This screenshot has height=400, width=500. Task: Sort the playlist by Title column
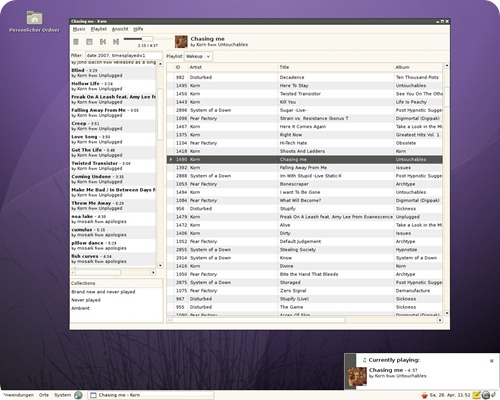[336, 67]
